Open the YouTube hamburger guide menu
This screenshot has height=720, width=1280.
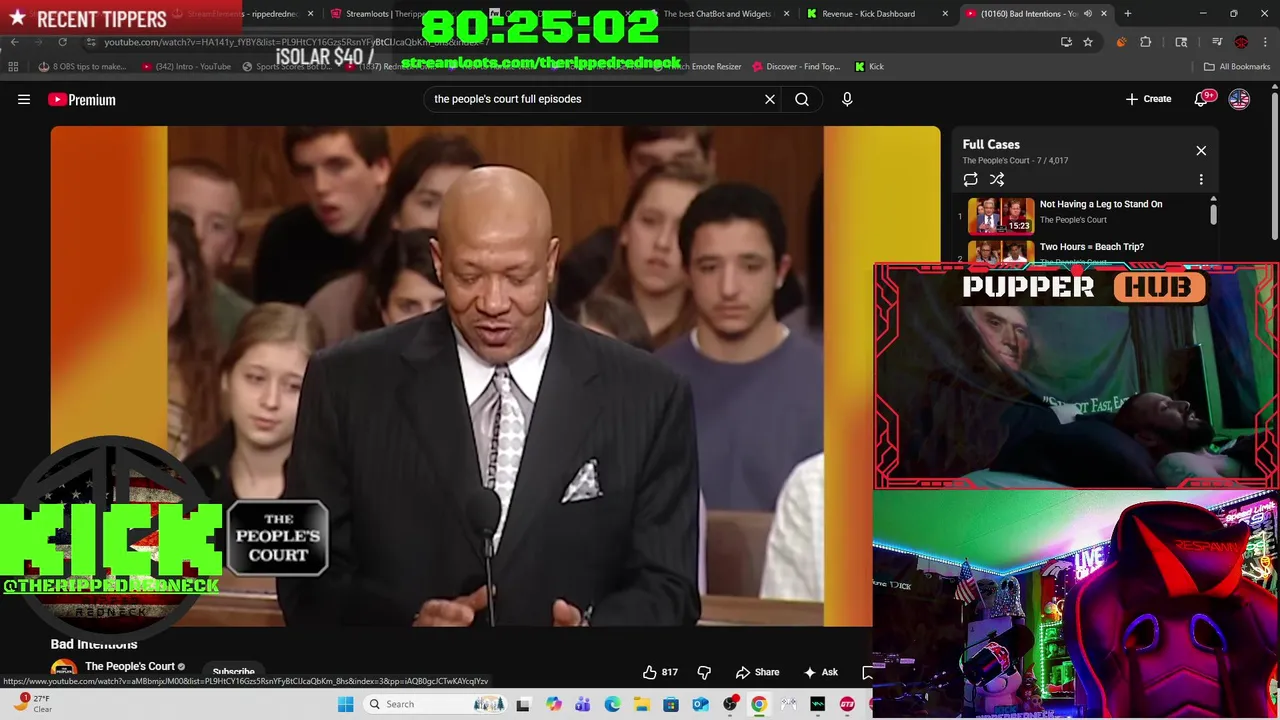tap(24, 99)
